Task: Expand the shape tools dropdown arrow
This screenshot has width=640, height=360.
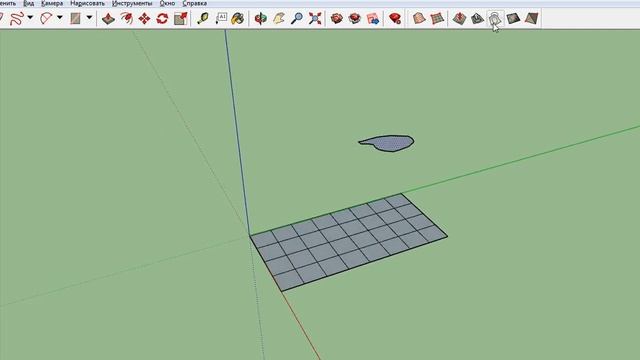Action: [x=89, y=18]
